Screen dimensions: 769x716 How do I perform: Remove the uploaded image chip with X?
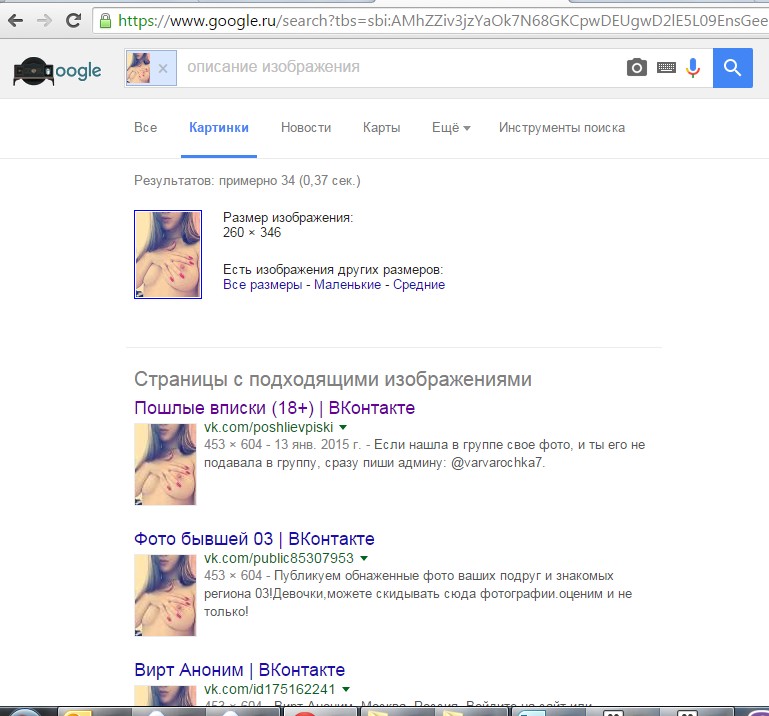tap(163, 68)
